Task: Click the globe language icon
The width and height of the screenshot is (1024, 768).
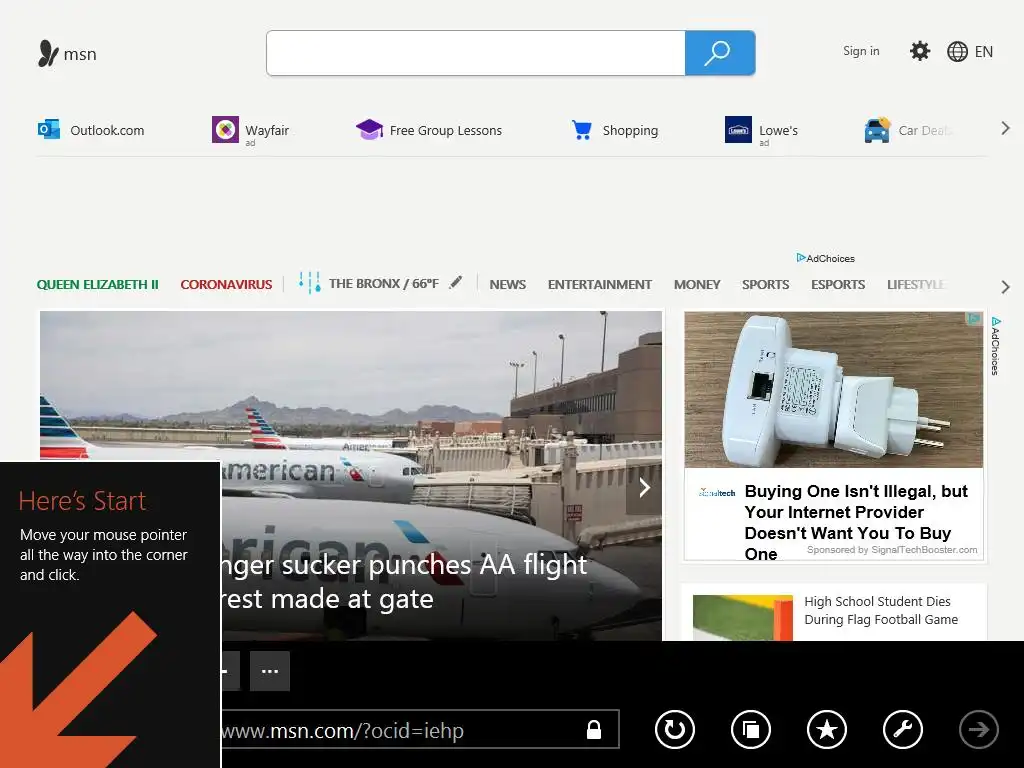Action: (957, 52)
